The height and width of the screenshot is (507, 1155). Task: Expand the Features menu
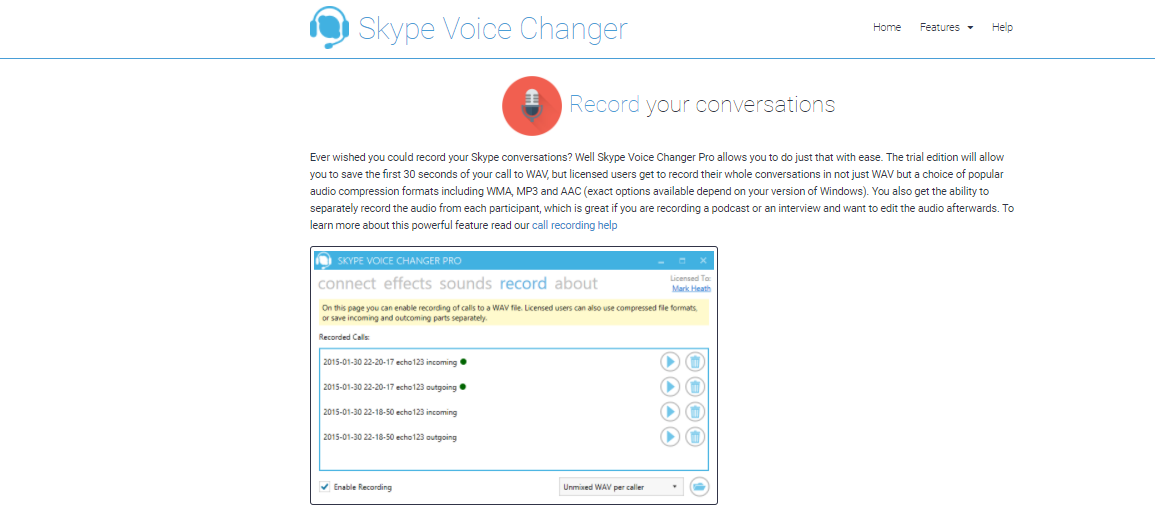pyautogui.click(x=947, y=27)
